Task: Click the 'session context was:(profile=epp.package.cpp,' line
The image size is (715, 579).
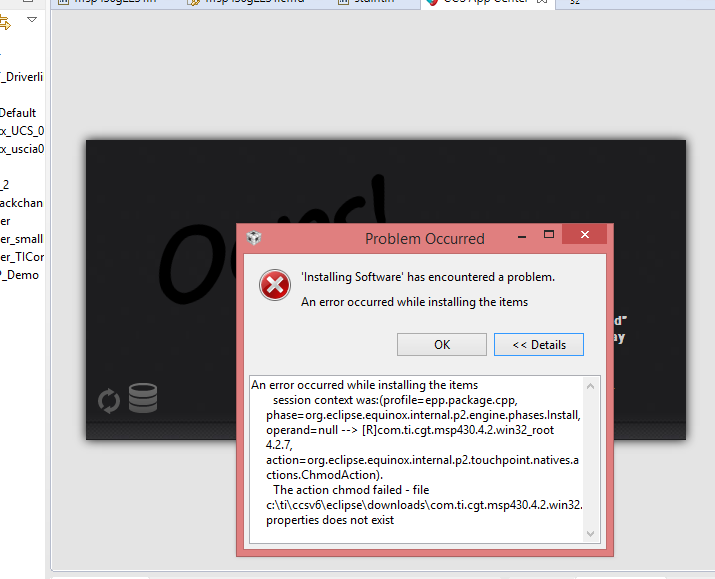Action: pyautogui.click(x=395, y=400)
